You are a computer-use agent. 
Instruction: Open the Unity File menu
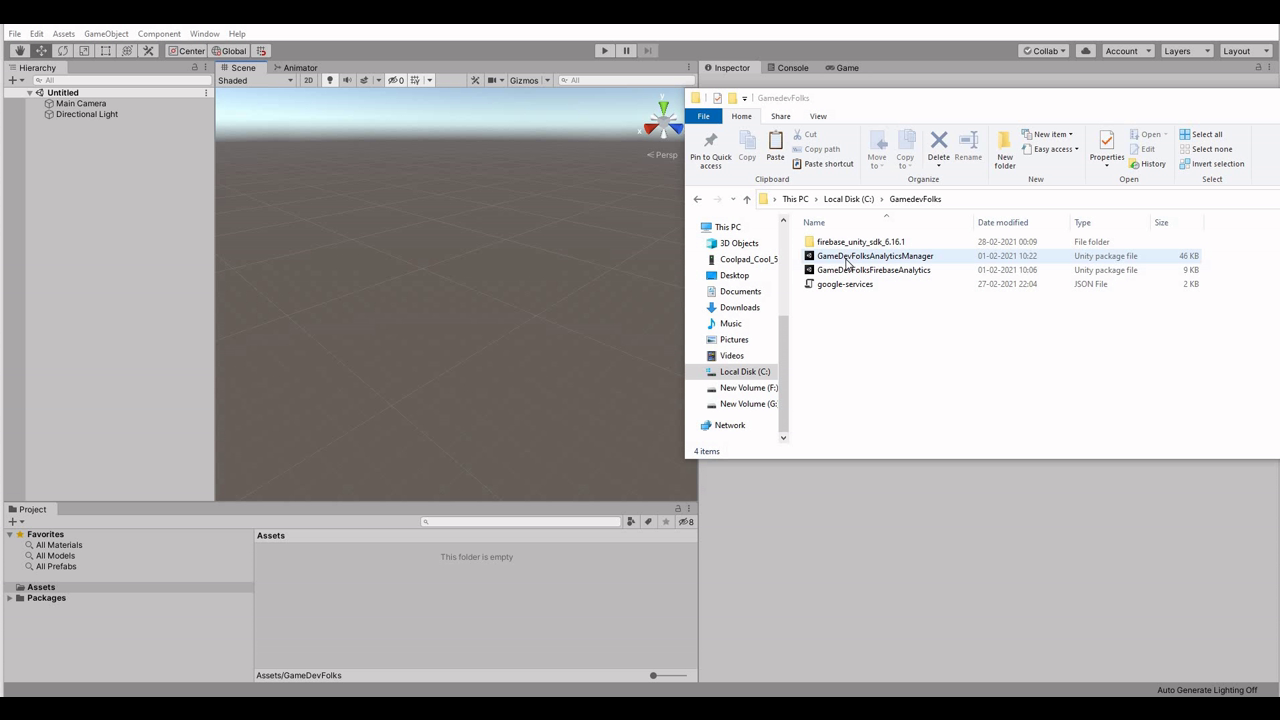point(15,34)
